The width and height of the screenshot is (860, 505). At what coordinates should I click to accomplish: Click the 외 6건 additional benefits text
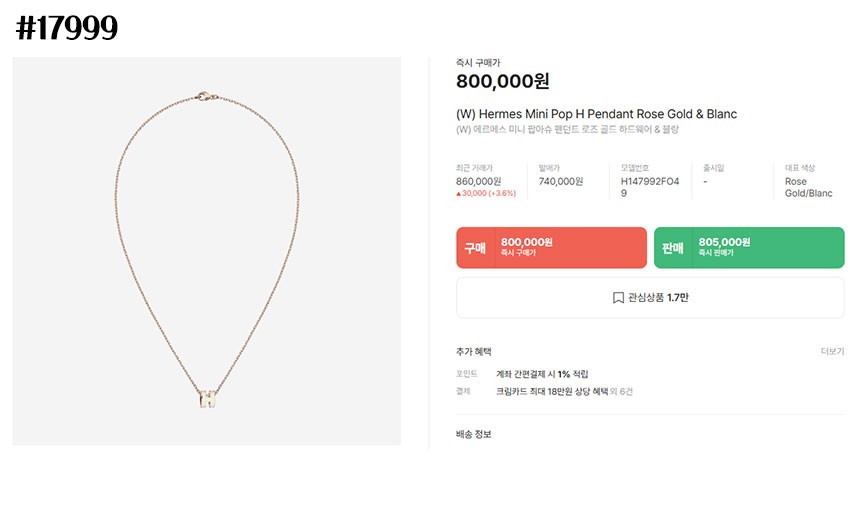click(x=620, y=391)
